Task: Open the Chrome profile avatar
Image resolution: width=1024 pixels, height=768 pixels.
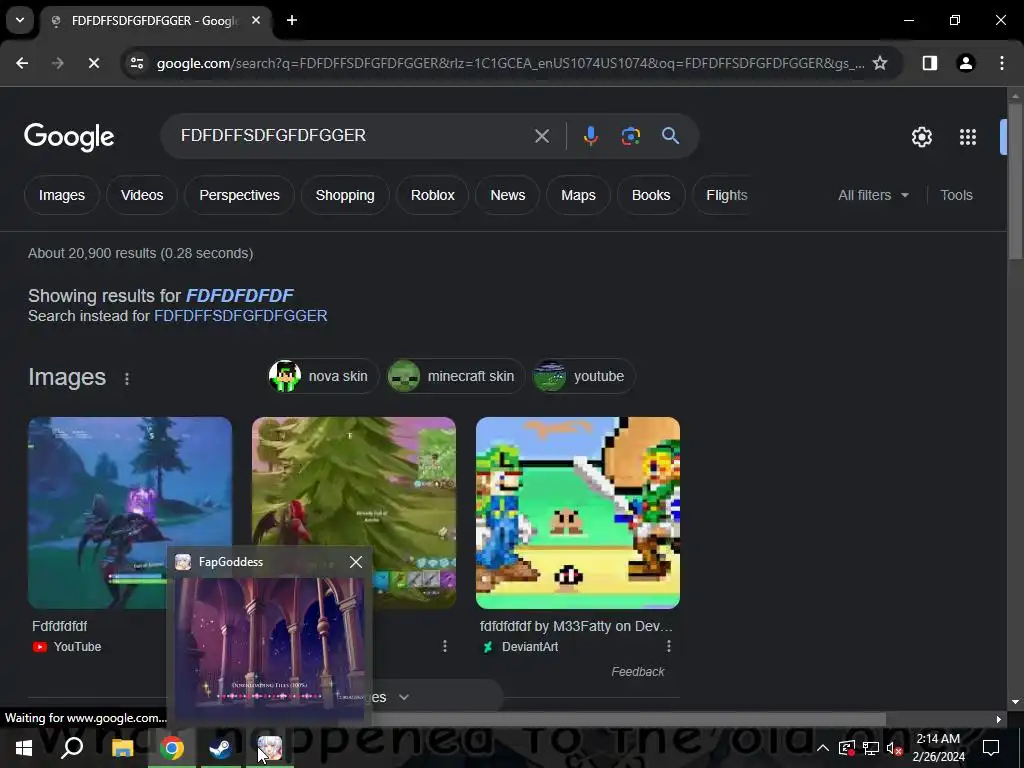Action: [966, 63]
